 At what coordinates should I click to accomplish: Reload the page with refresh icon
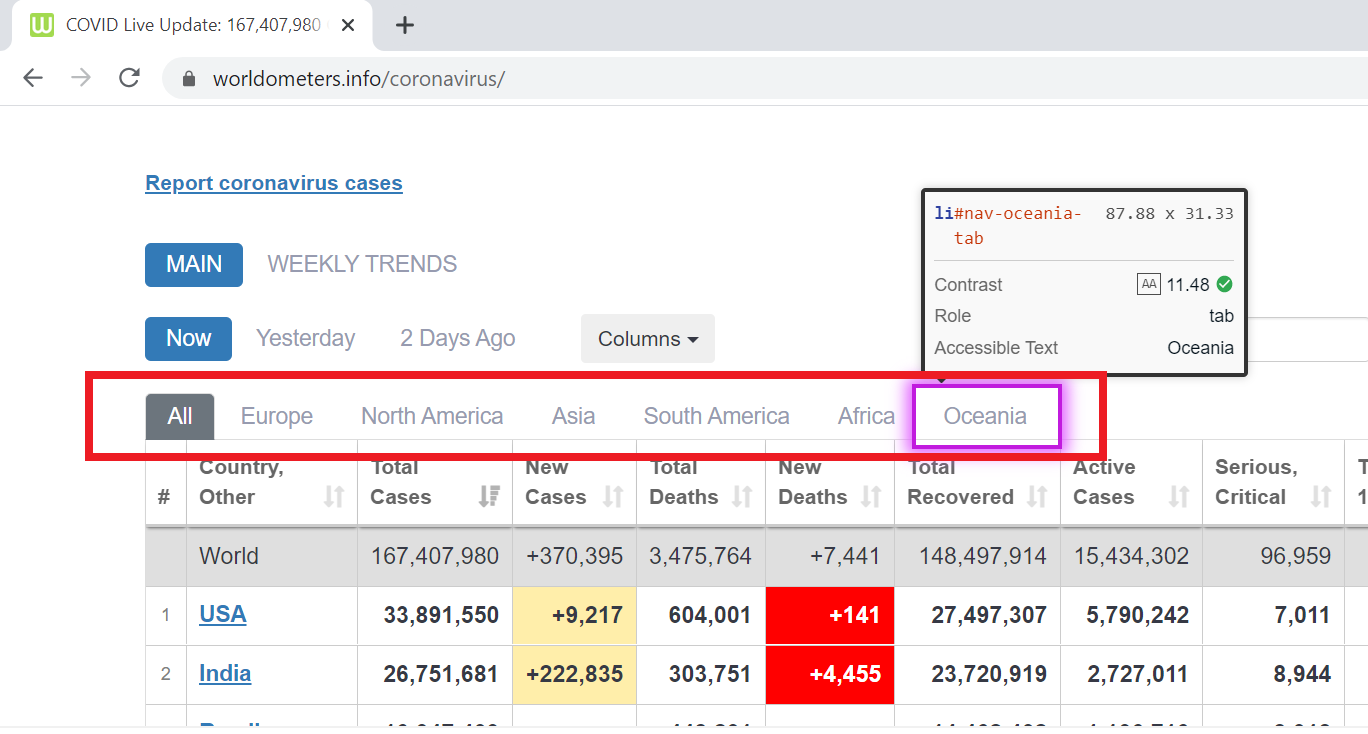click(x=129, y=78)
